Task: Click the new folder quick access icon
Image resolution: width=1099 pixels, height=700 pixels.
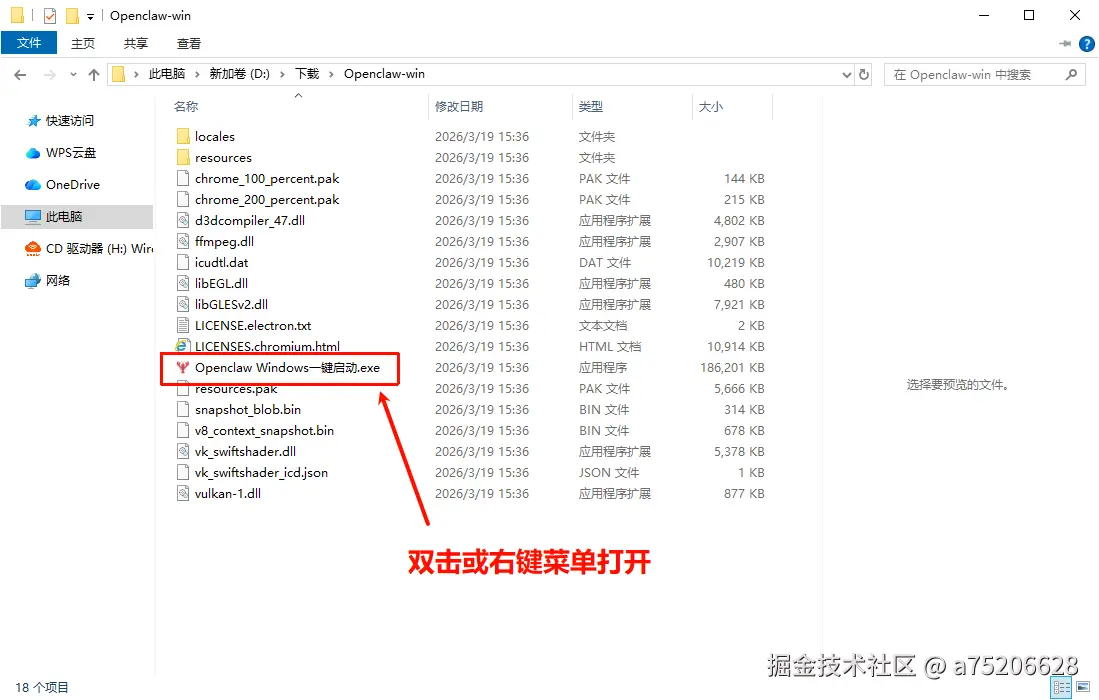Action: pyautogui.click(x=72, y=15)
